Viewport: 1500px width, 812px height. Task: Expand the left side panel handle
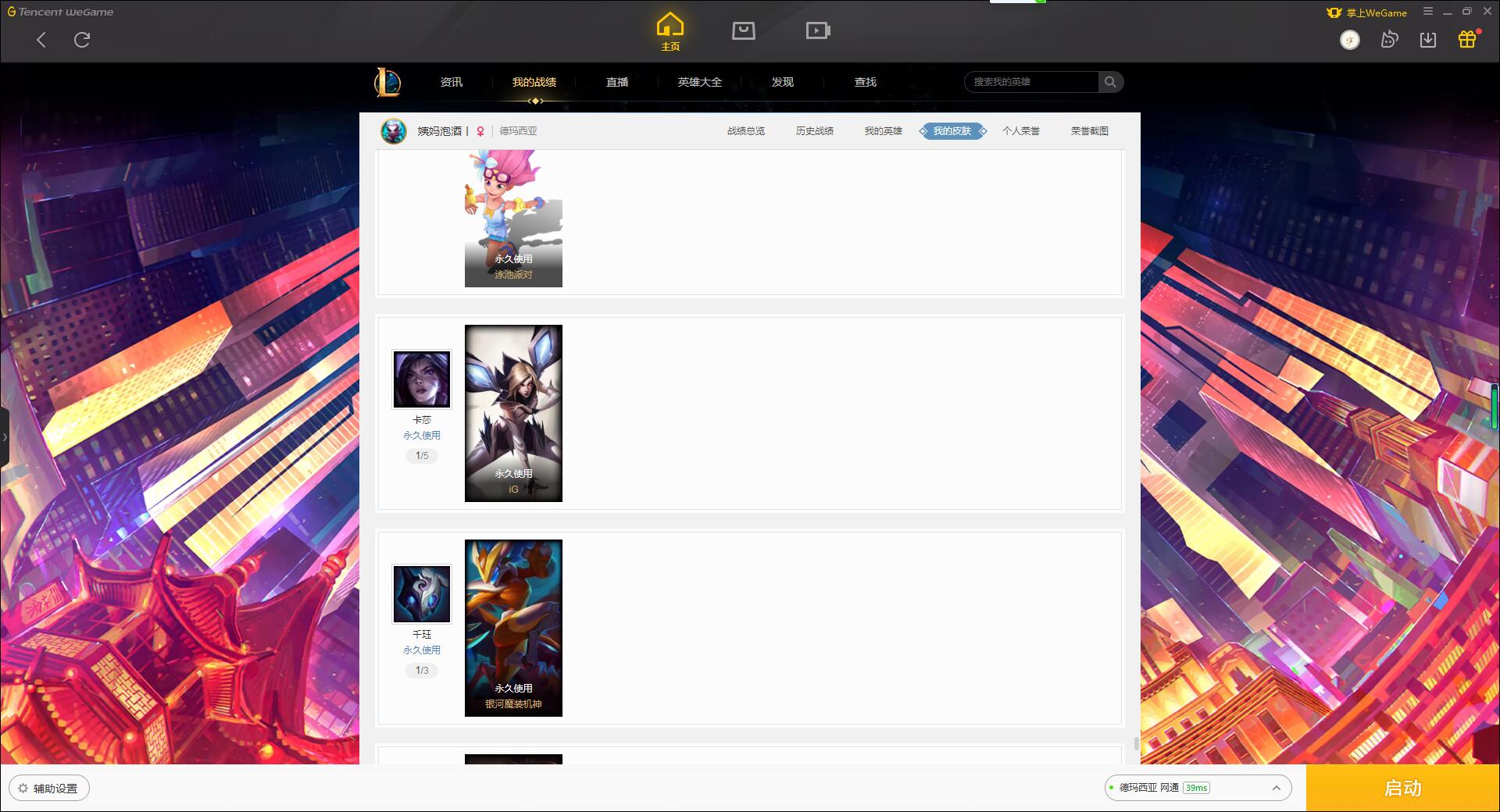tap(5, 437)
